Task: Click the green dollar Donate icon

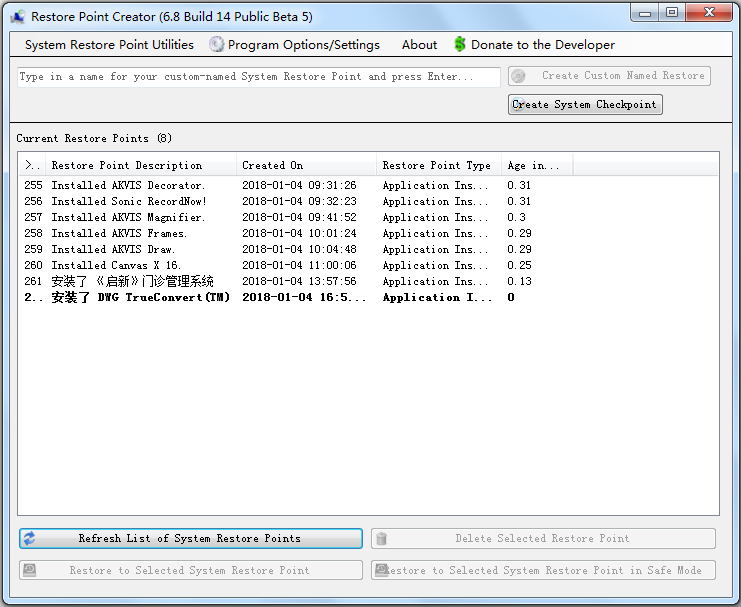Action: [x=460, y=44]
